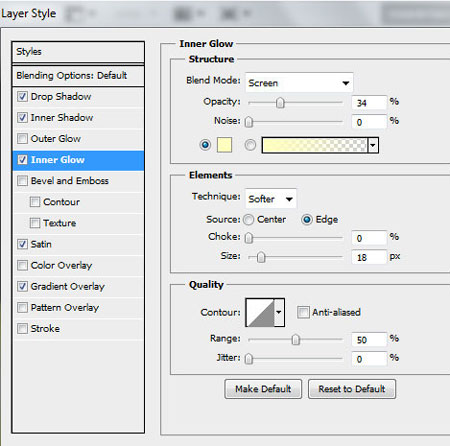Select the Outer Glow style label

tap(56, 139)
